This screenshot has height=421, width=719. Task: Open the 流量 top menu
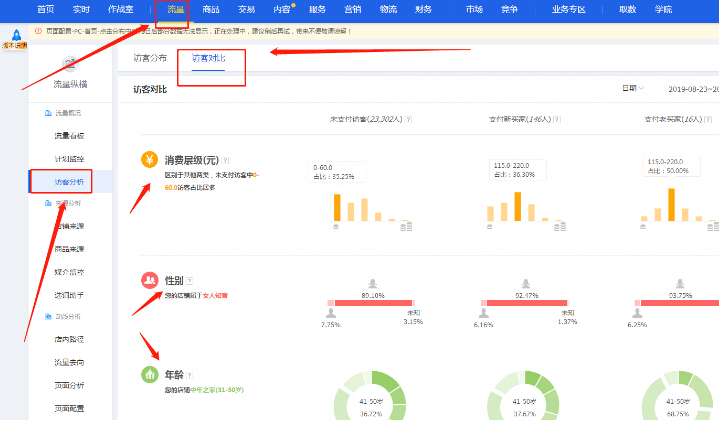176,9
